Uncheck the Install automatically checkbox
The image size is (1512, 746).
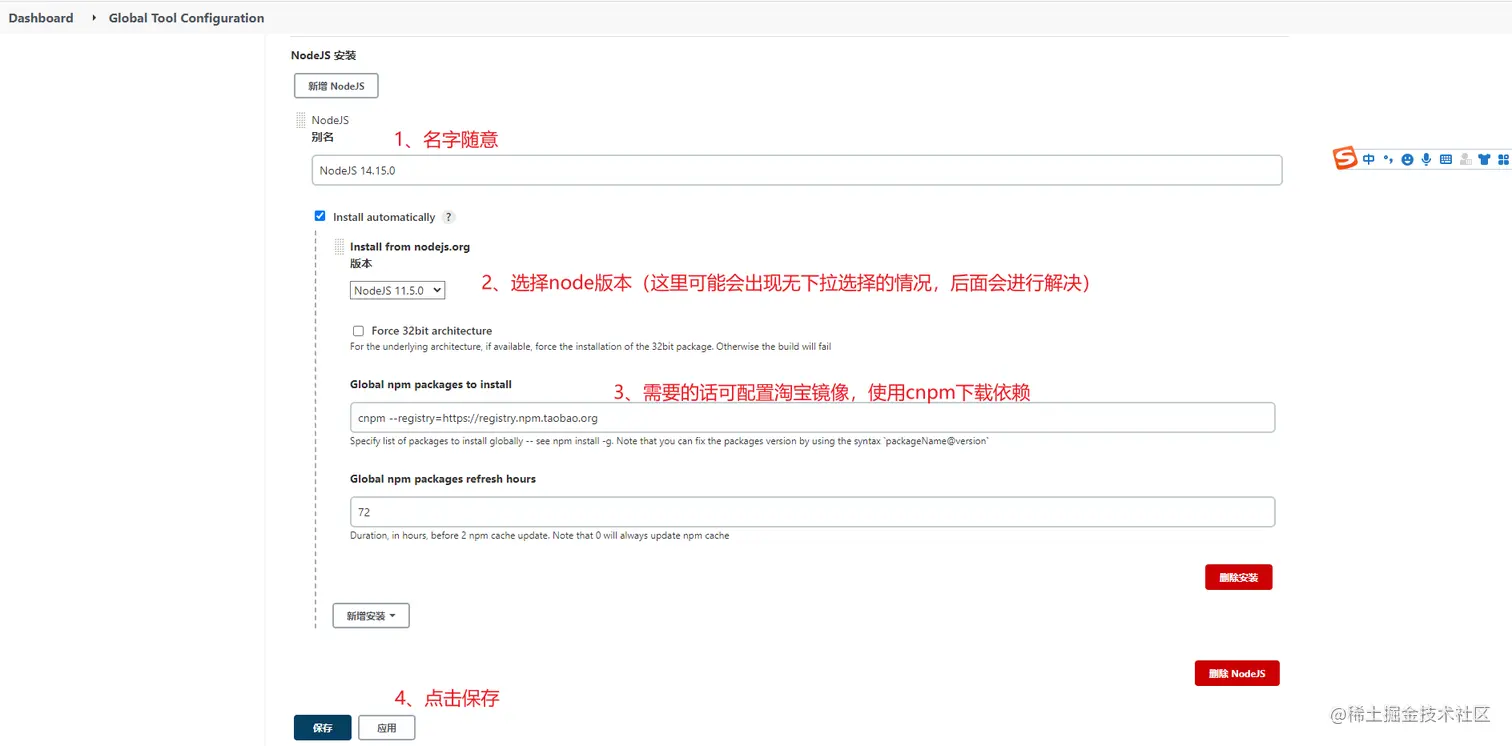tap(320, 216)
